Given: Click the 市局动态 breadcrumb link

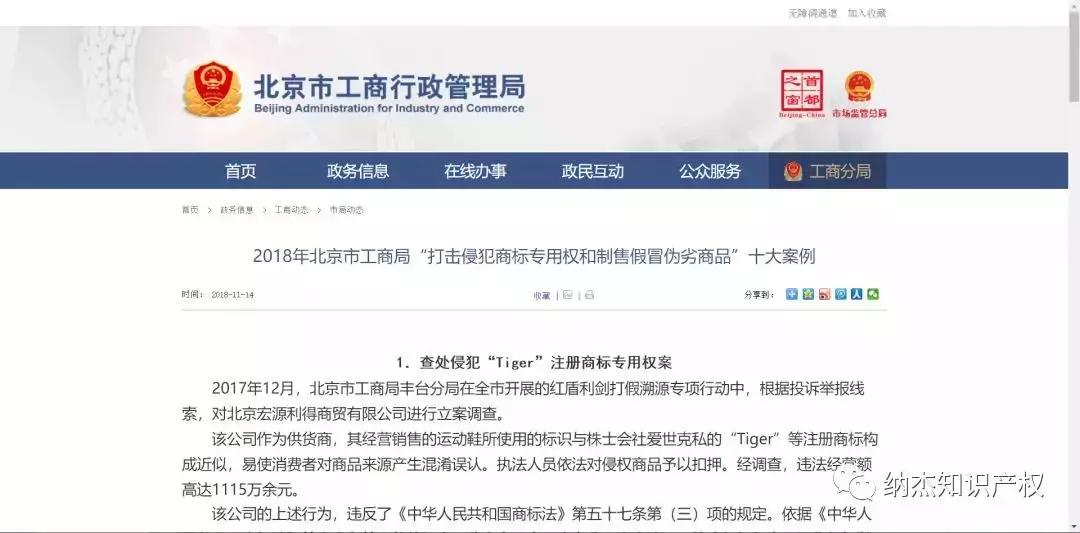Looking at the screenshot, I should click(346, 210).
